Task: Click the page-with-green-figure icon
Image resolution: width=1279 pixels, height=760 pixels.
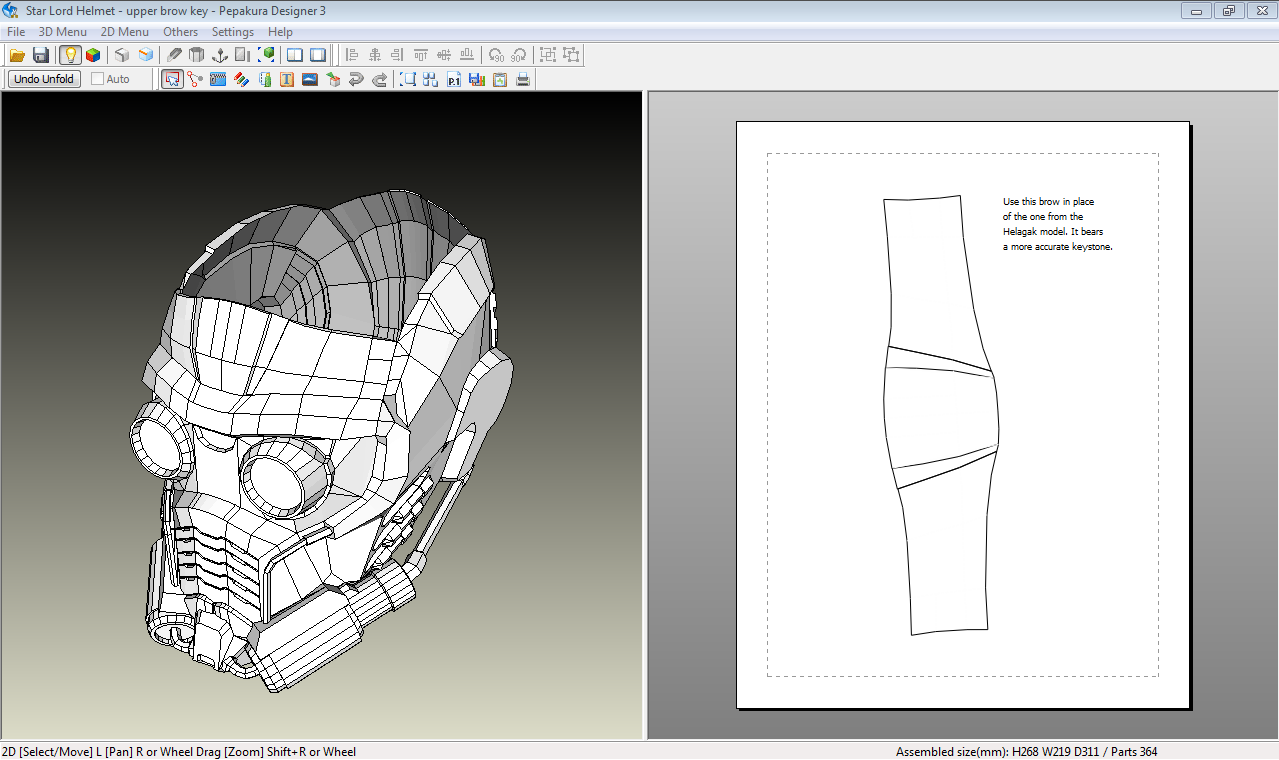Action: tap(265, 79)
